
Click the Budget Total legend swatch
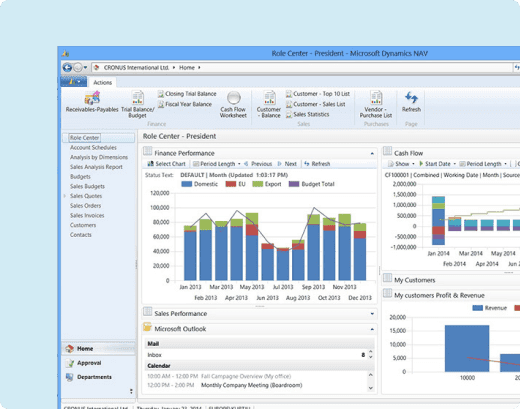click(294, 184)
